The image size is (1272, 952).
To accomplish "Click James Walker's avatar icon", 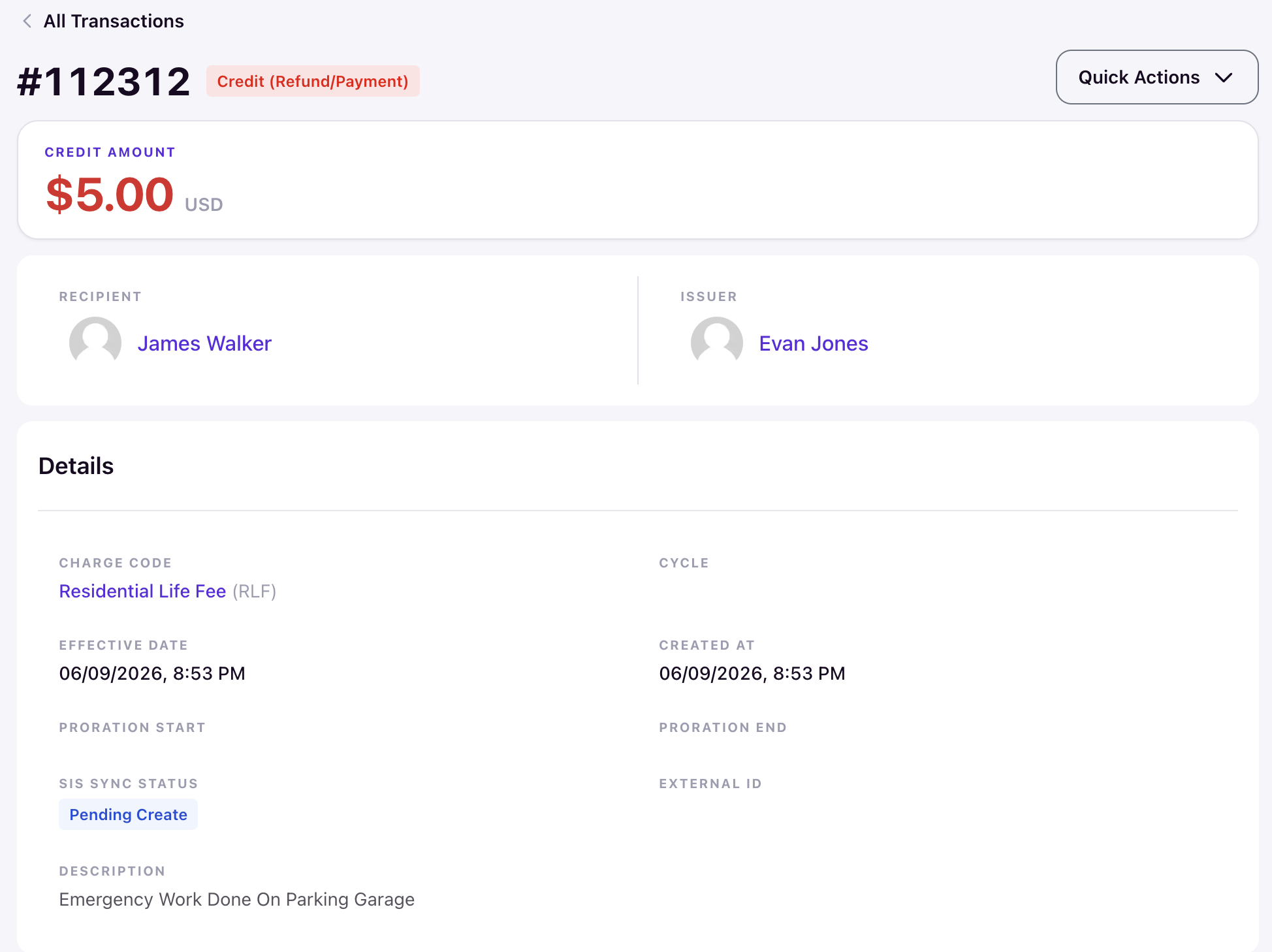I will 95,343.
